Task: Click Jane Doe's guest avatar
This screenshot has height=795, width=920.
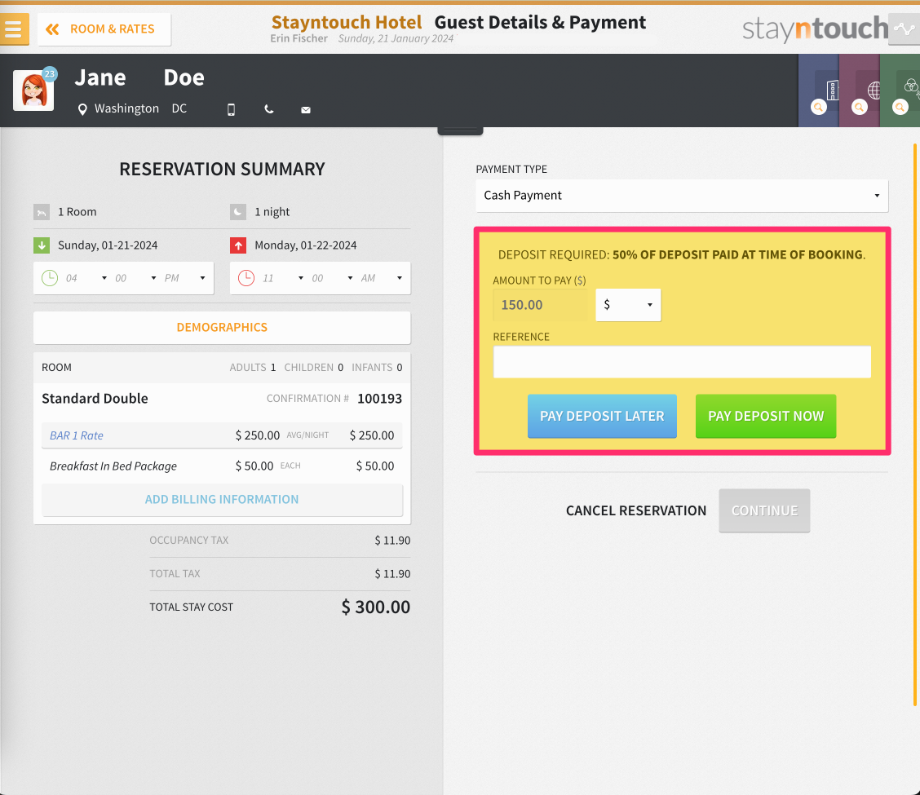Action: pyautogui.click(x=33, y=90)
